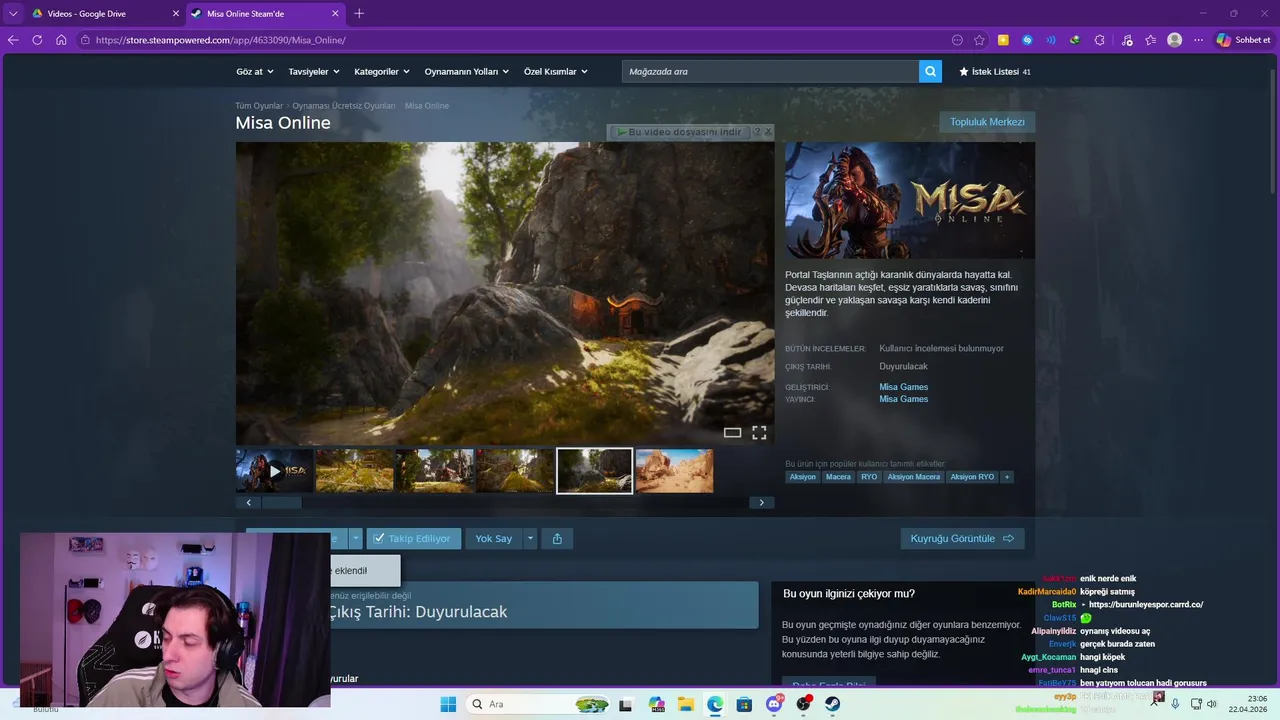Toggle the Takip Ediliyor follow button
Image resolution: width=1280 pixels, height=720 pixels.
coord(413,538)
